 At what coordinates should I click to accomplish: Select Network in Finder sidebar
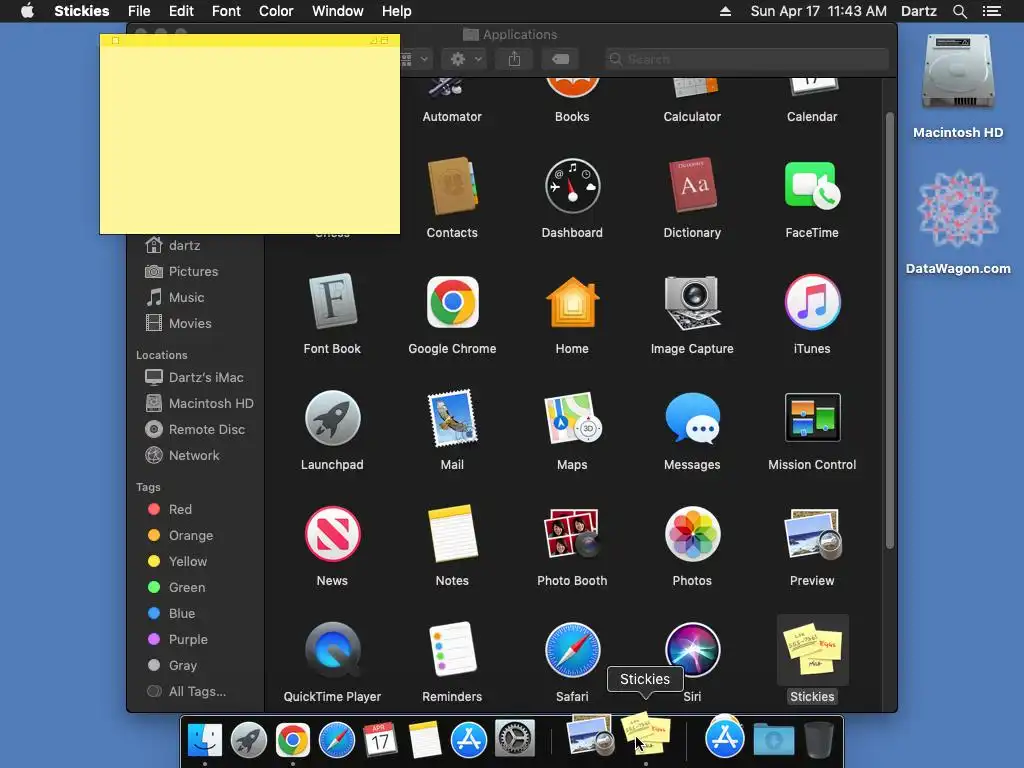tap(196, 456)
